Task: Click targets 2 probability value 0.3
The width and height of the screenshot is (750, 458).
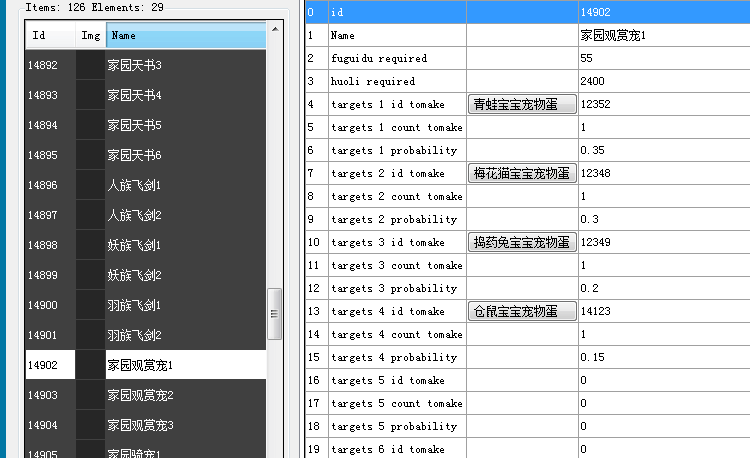Action: (664, 219)
